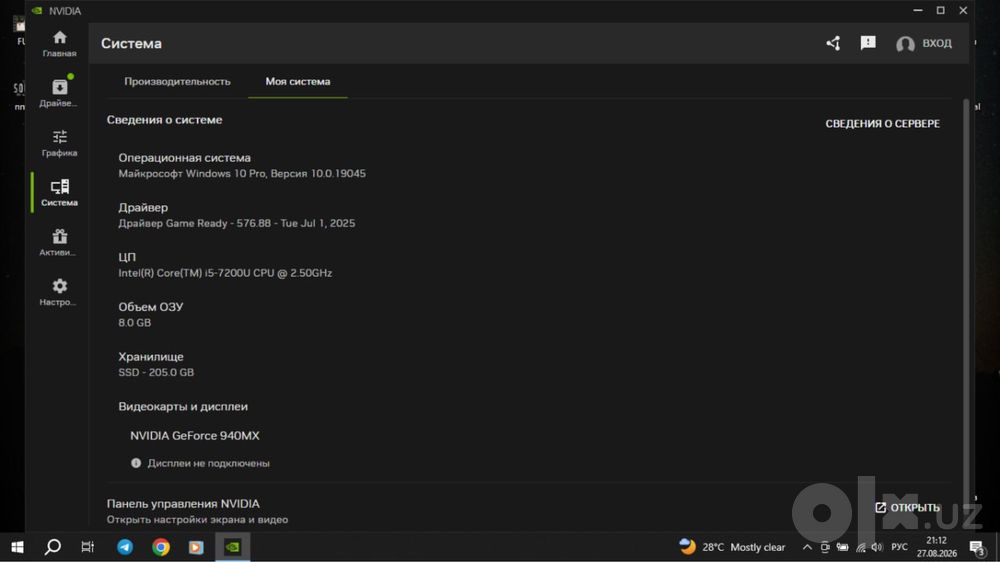The image size is (1000, 562).
Task: Switch to the Производительность tab
Action: pyautogui.click(x=177, y=82)
